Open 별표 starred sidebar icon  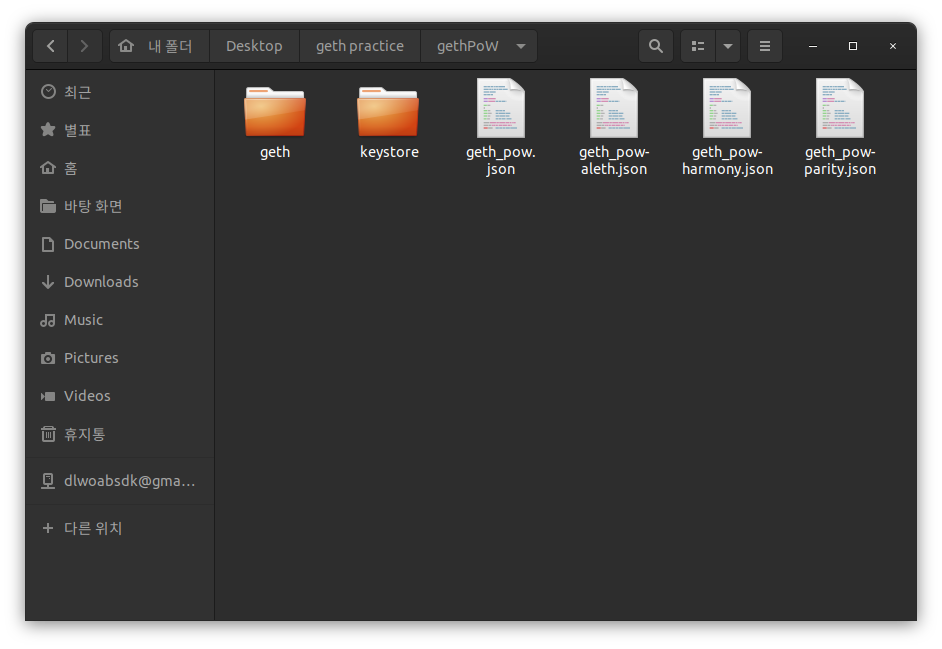[x=48, y=129]
